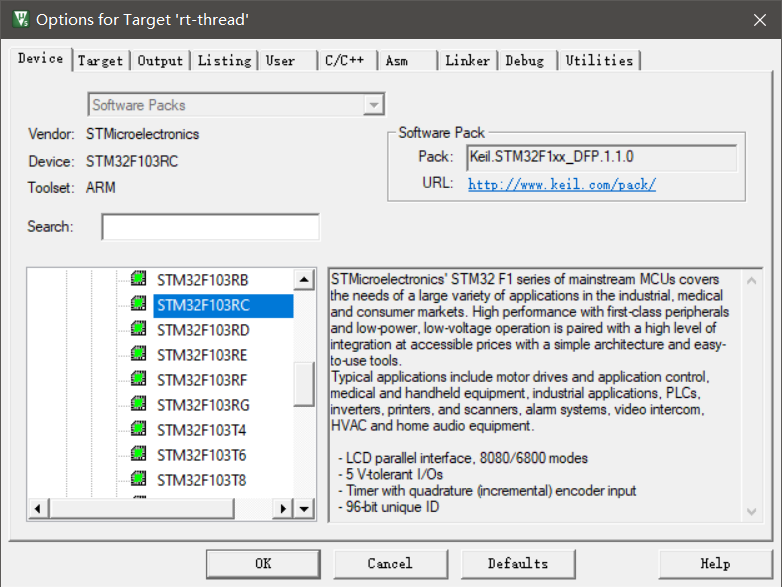Screen dimensions: 782x587
Task: Select the STM32F103RG device
Action: [x=203, y=405]
